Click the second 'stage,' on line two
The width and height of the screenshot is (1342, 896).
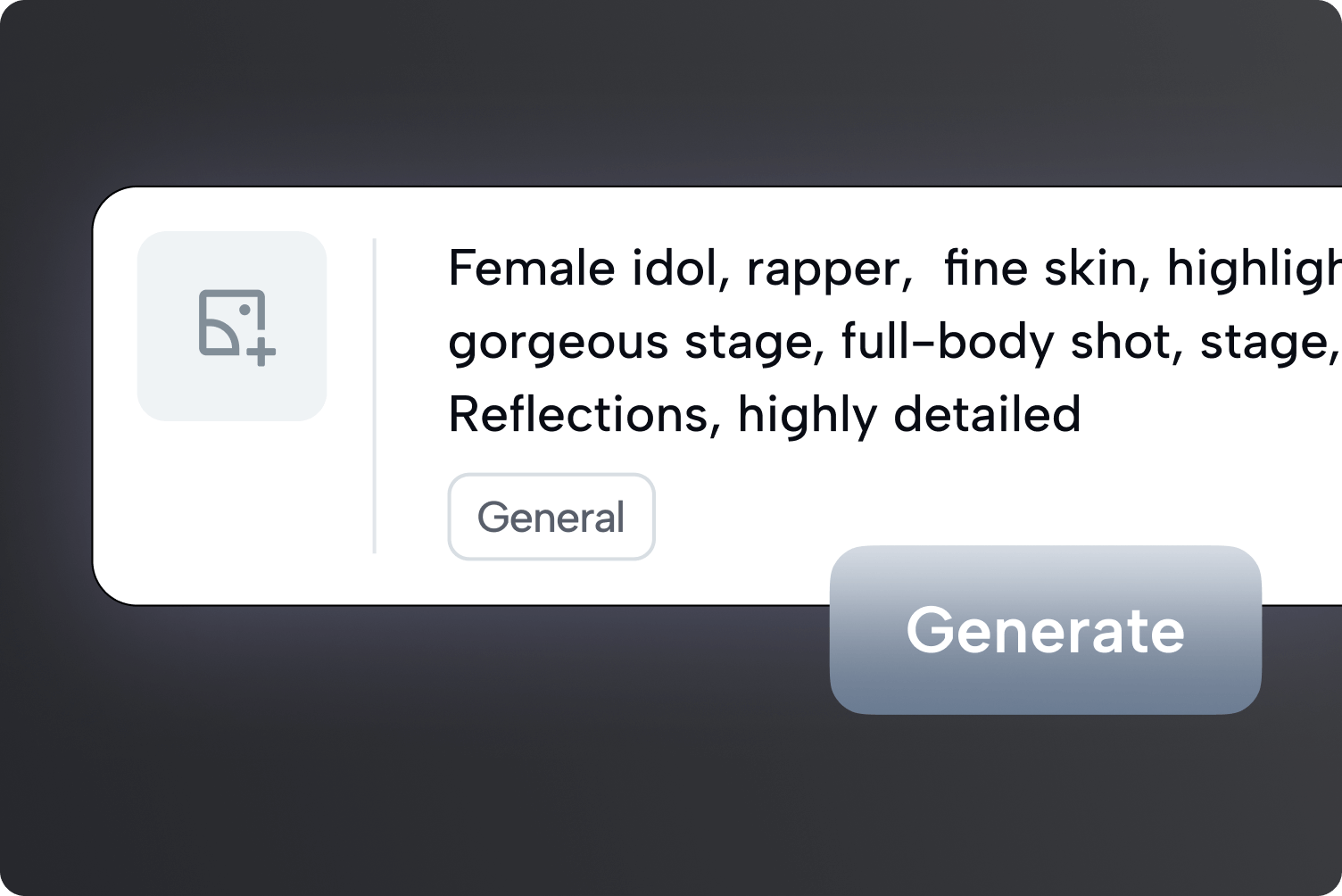[x=1268, y=343]
